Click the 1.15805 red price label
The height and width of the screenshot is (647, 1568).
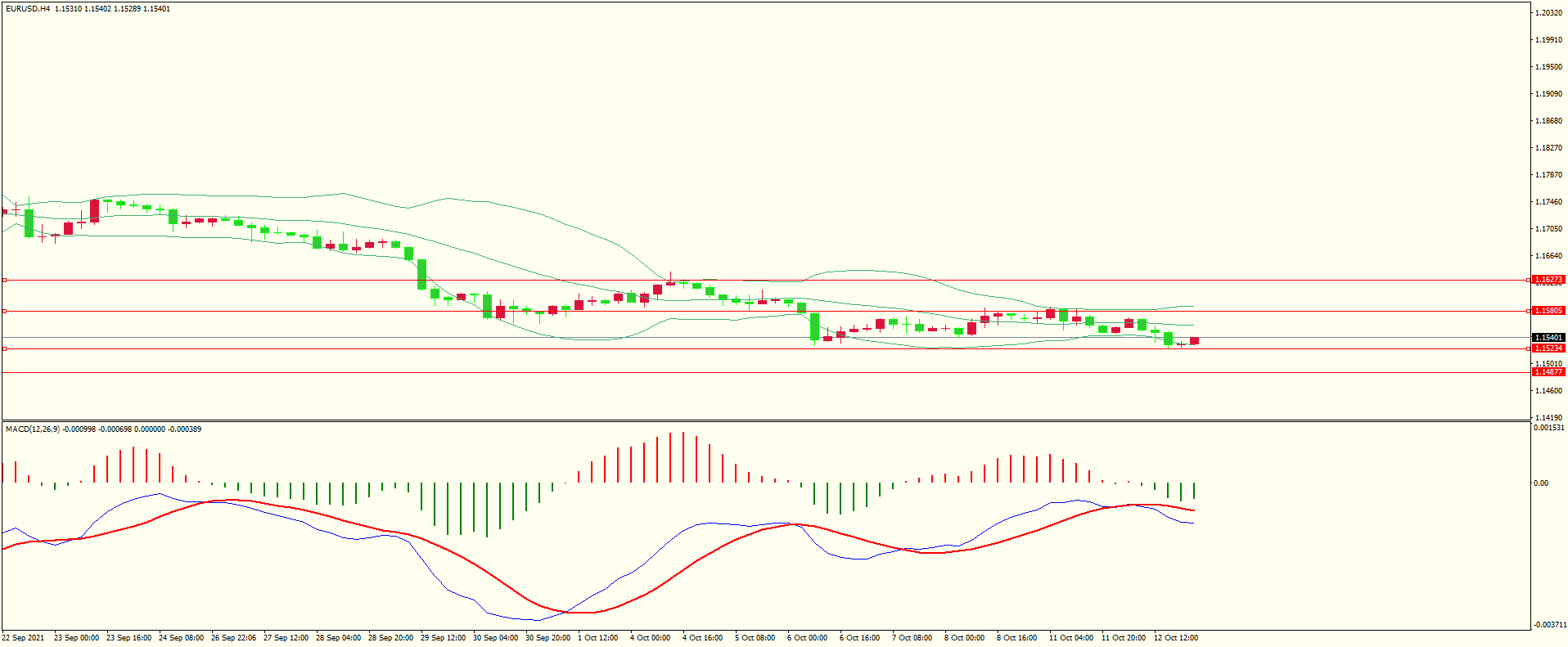coord(1548,311)
